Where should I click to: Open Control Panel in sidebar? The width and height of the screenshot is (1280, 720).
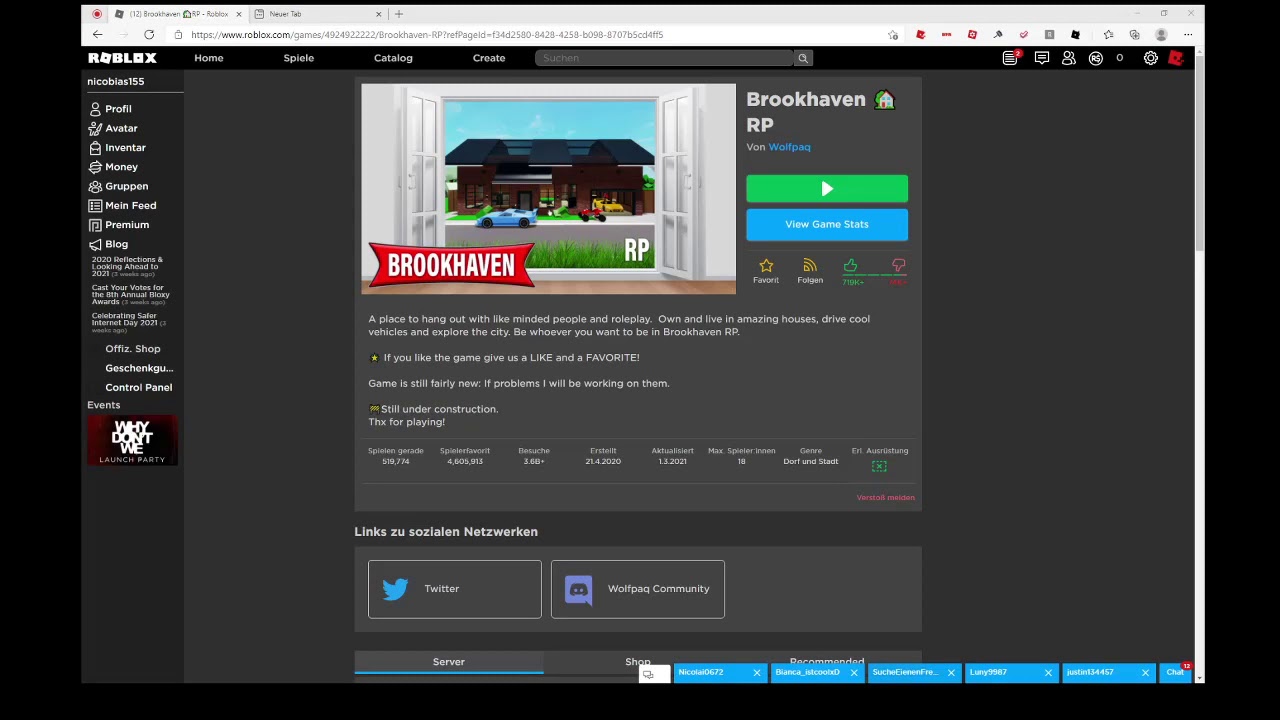(x=138, y=388)
